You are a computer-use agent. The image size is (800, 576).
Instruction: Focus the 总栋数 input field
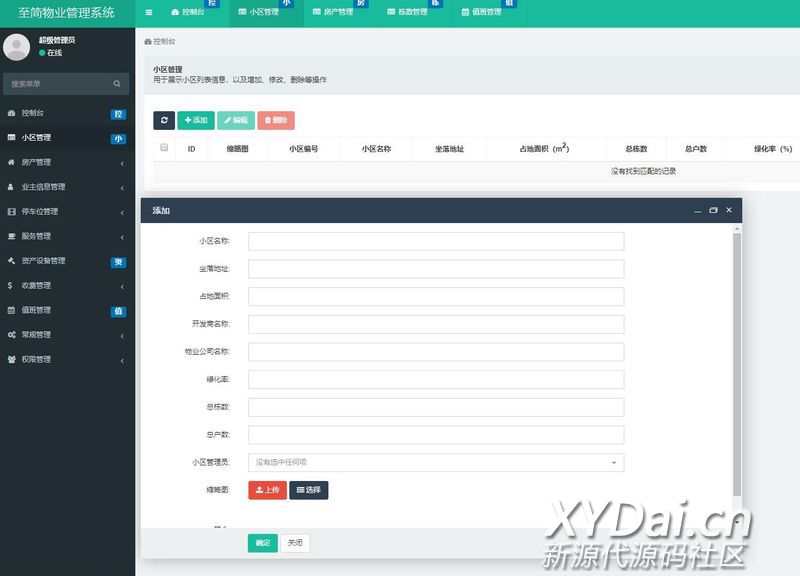pos(436,407)
